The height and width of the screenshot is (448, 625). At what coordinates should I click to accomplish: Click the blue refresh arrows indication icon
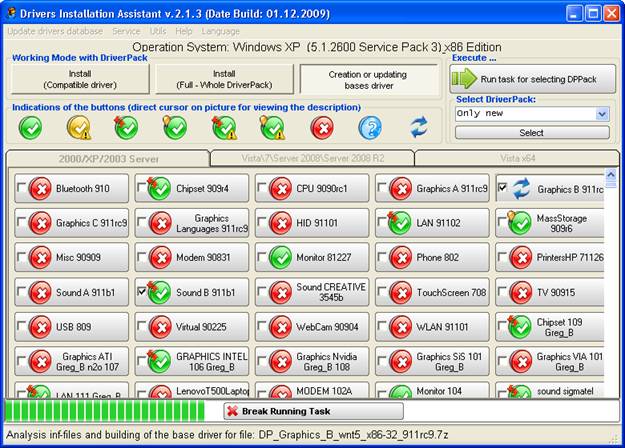pos(419,127)
